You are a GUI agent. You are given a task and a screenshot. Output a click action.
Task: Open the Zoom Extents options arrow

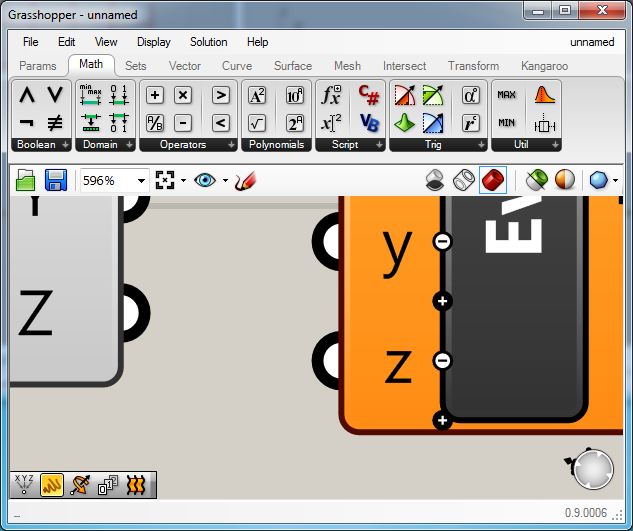click(184, 180)
